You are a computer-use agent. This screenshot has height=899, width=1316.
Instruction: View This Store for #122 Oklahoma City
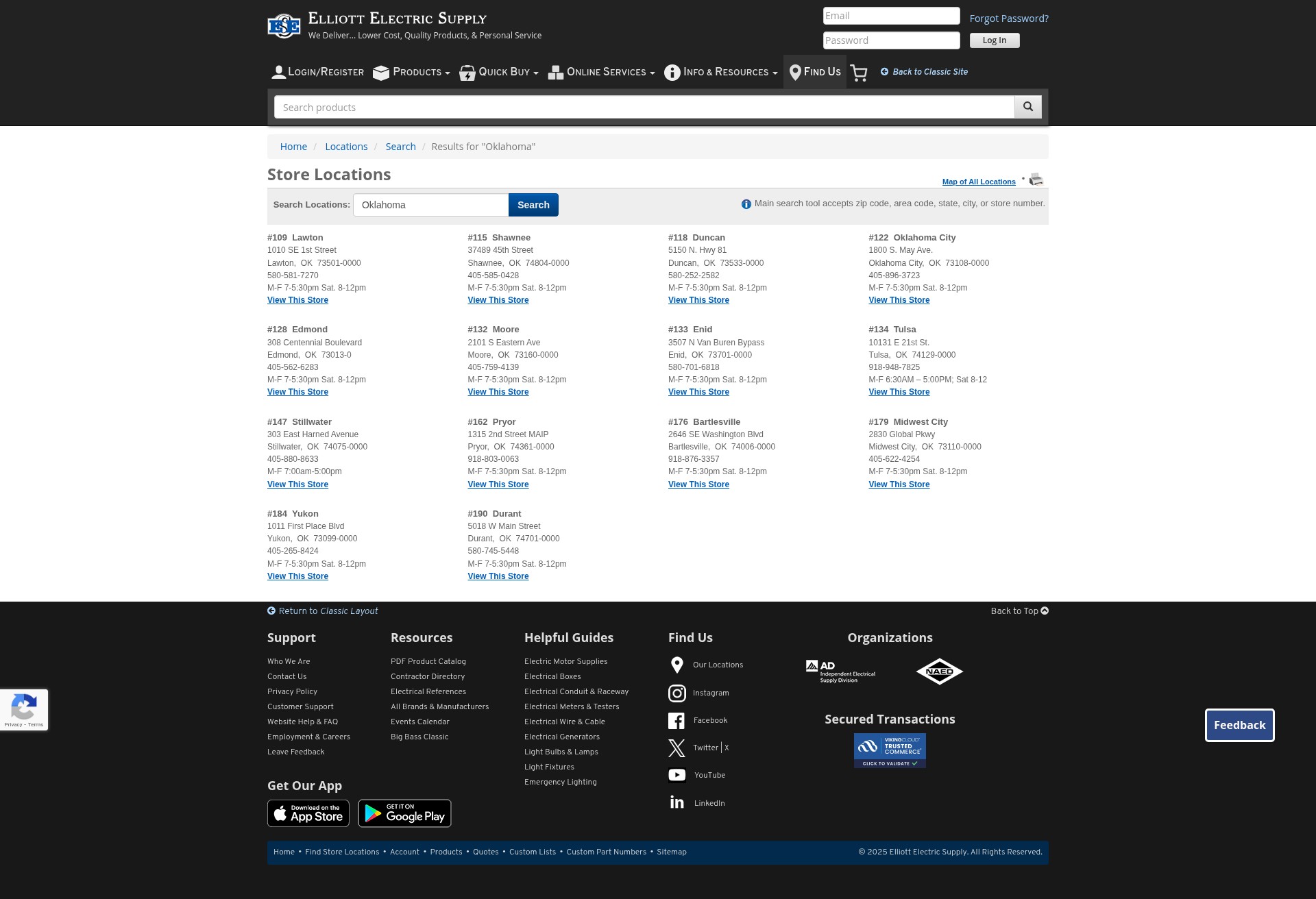(899, 300)
